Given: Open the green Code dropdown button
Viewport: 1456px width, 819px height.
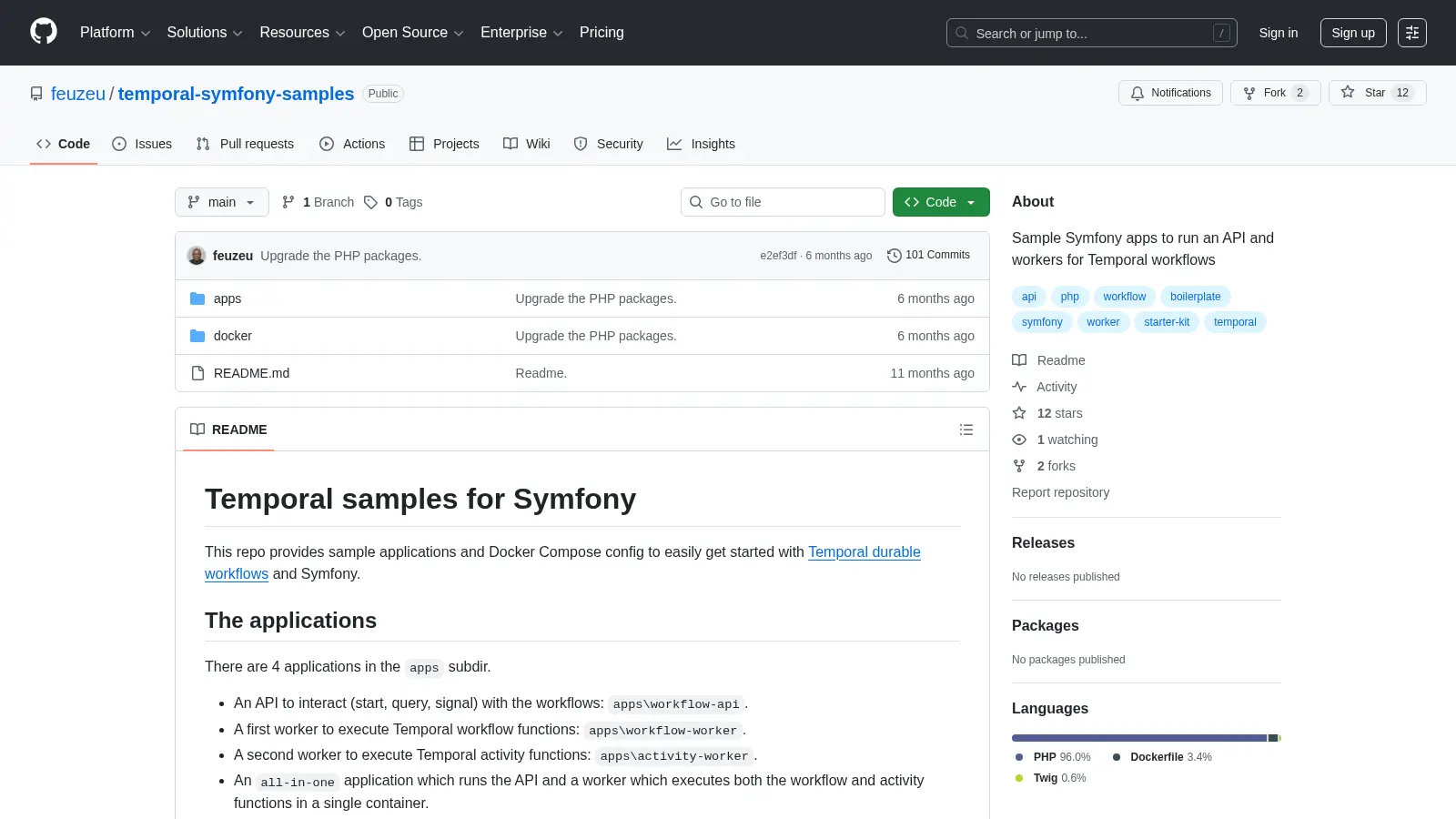Looking at the screenshot, I should (941, 202).
